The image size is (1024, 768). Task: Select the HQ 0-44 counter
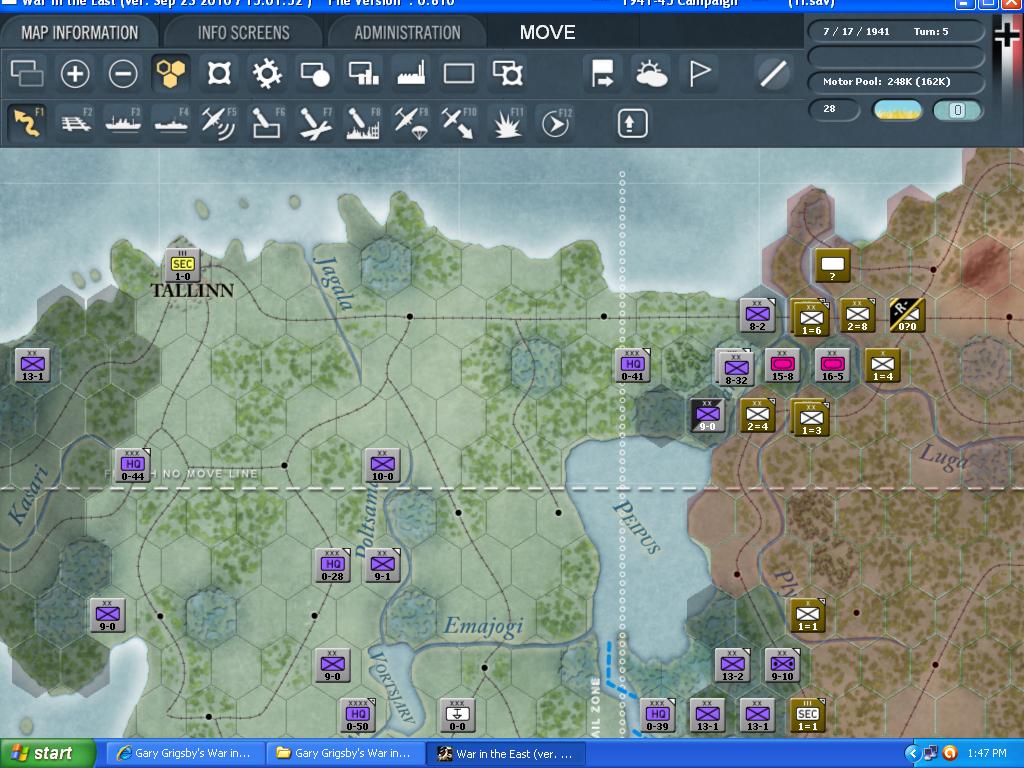point(133,466)
